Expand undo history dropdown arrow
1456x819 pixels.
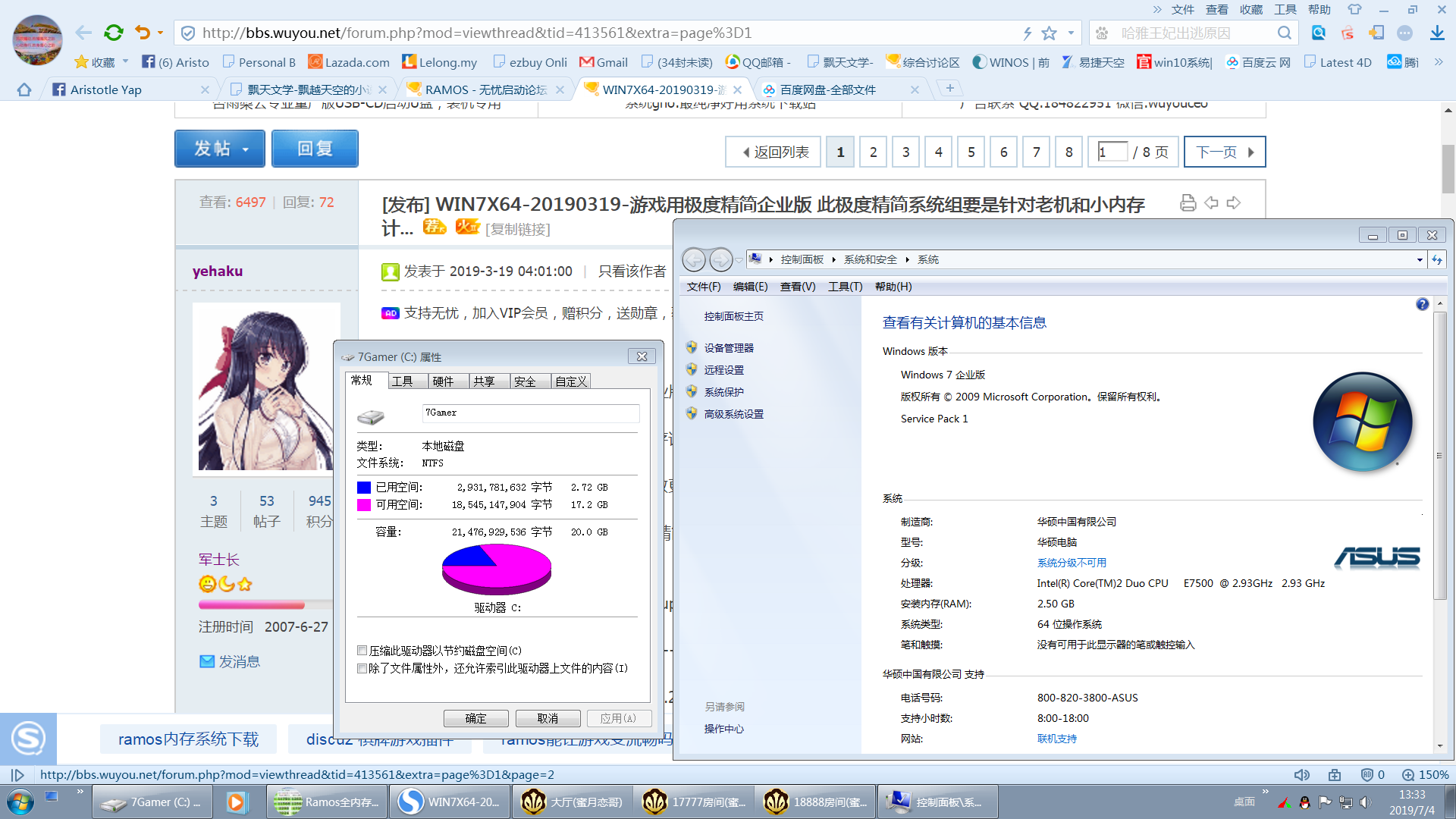pos(160,33)
